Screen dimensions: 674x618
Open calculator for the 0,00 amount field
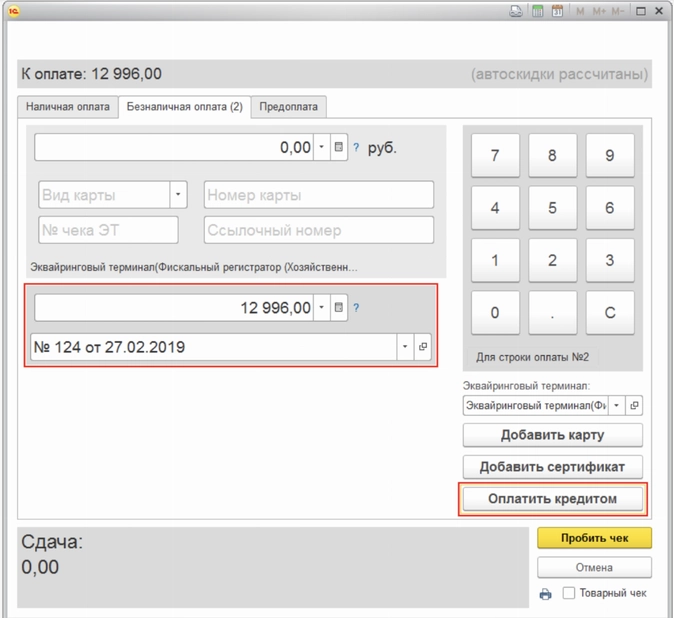pos(339,147)
